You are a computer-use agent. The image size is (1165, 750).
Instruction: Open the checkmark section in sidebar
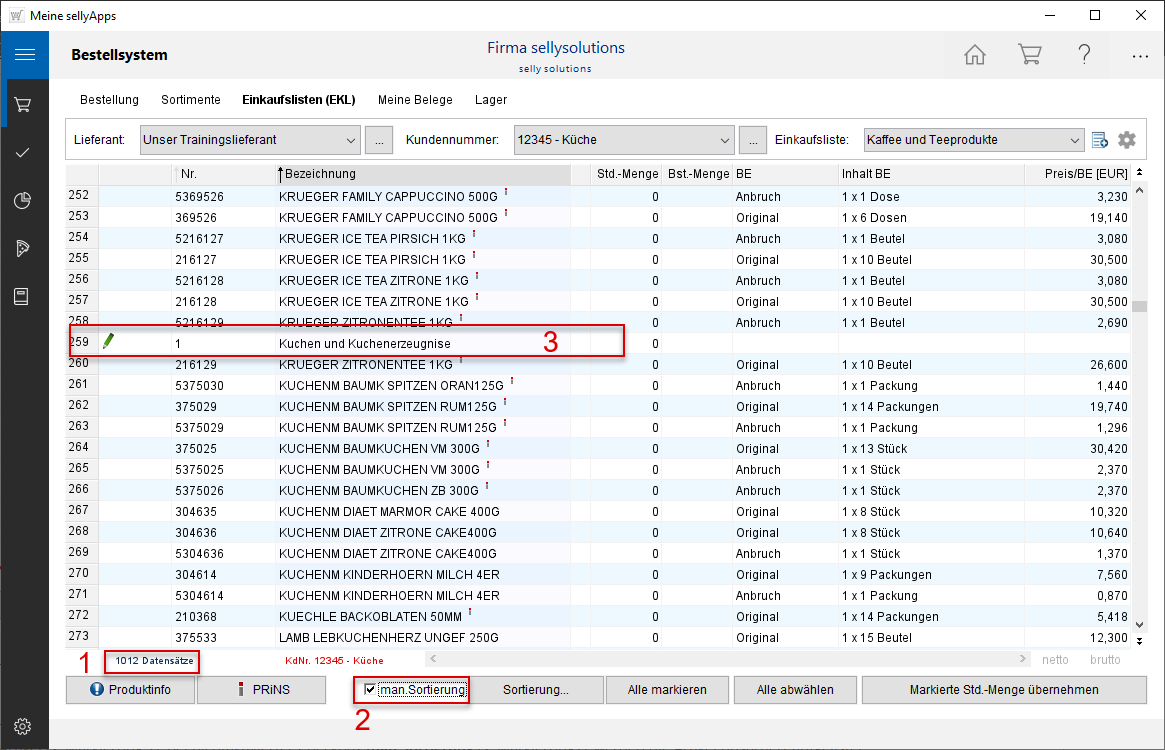[24, 152]
